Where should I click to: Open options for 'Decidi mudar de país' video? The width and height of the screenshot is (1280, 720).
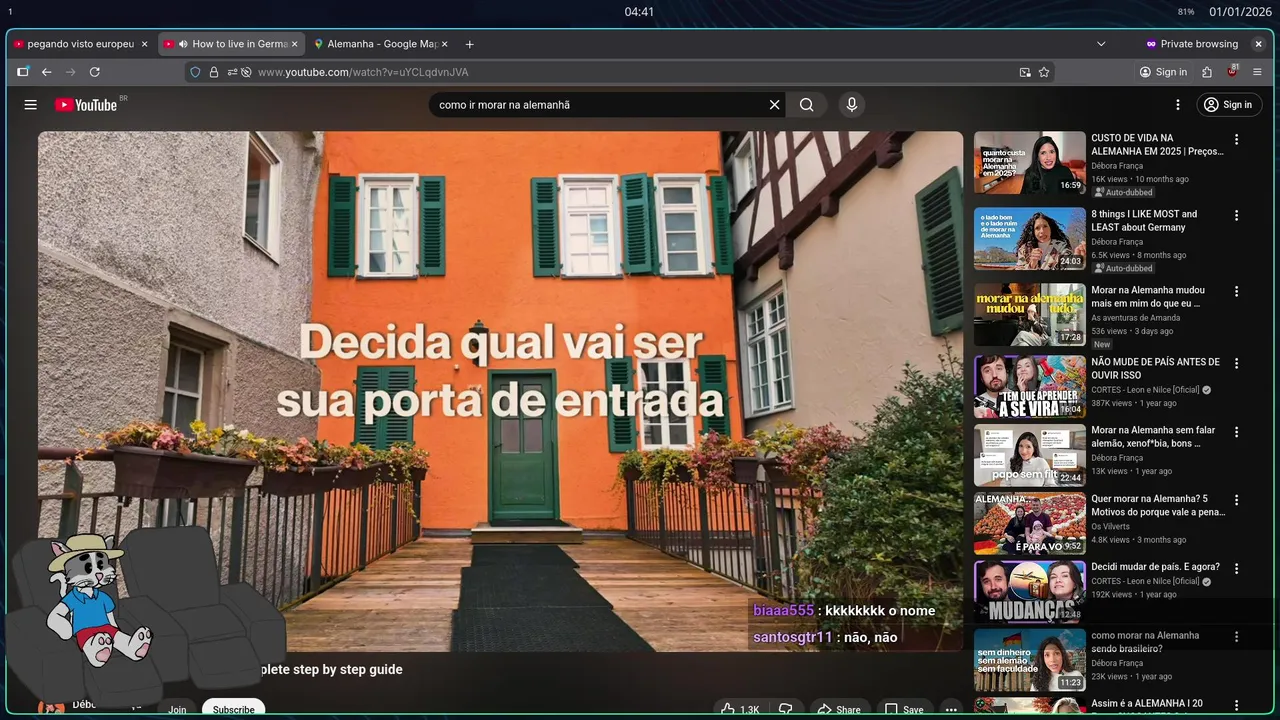tap(1236, 568)
